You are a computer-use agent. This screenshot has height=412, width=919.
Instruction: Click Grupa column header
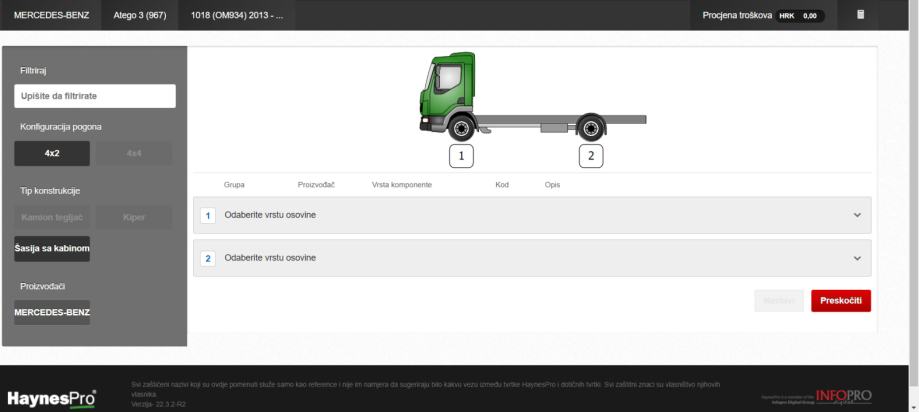click(x=234, y=185)
